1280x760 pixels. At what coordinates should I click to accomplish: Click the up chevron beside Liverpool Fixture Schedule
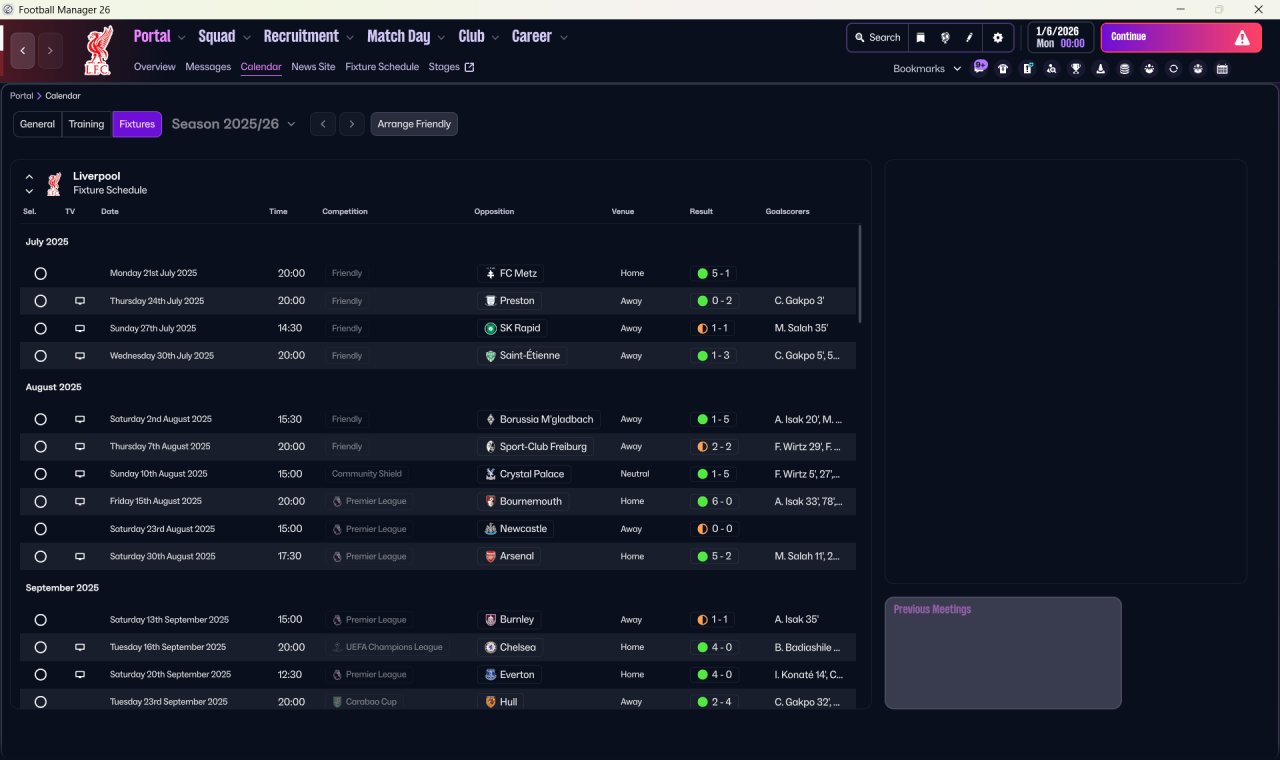click(x=29, y=177)
